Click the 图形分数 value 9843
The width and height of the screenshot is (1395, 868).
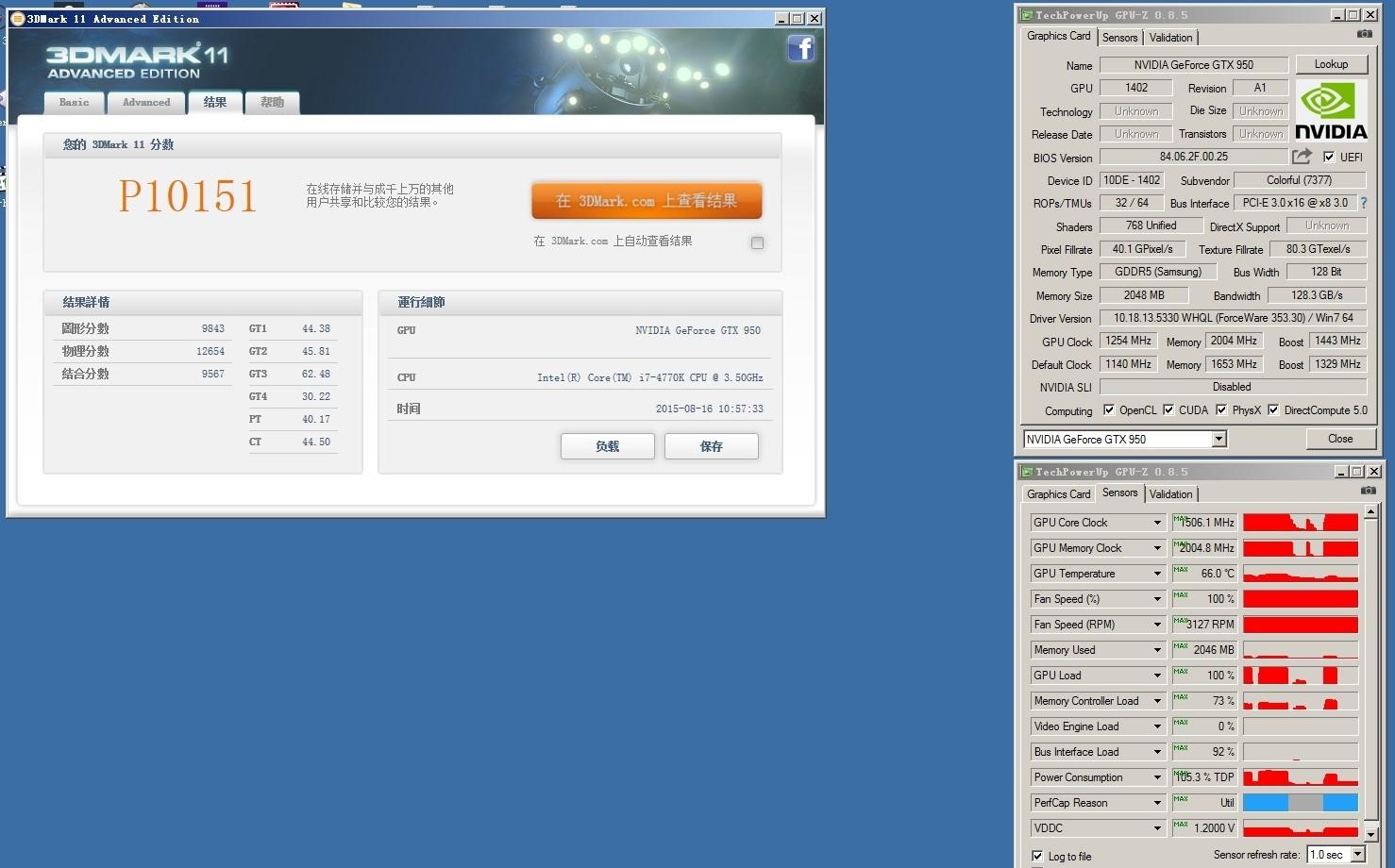click(x=213, y=329)
